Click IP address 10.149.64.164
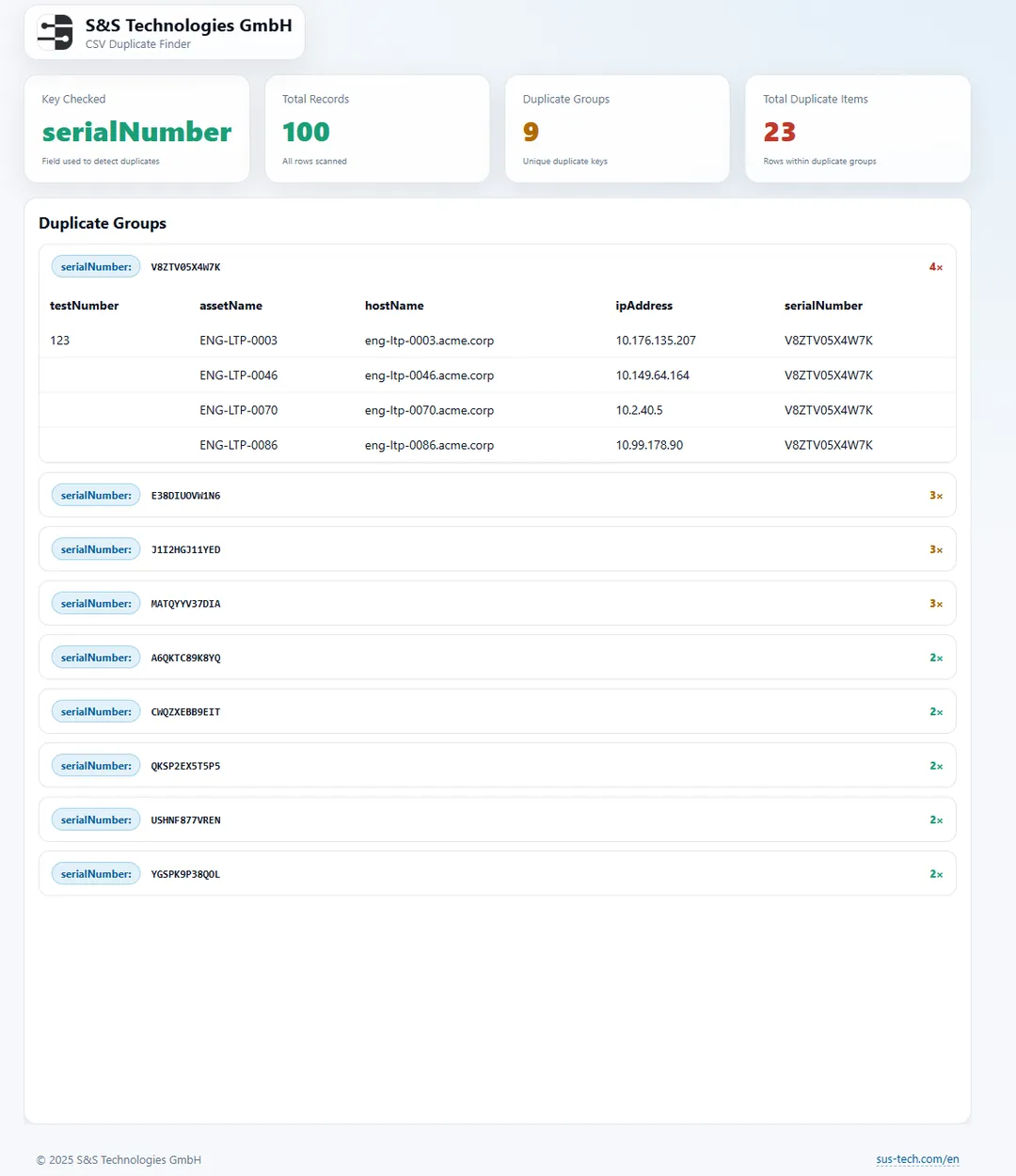The height and width of the screenshot is (1176, 1016). coord(653,375)
